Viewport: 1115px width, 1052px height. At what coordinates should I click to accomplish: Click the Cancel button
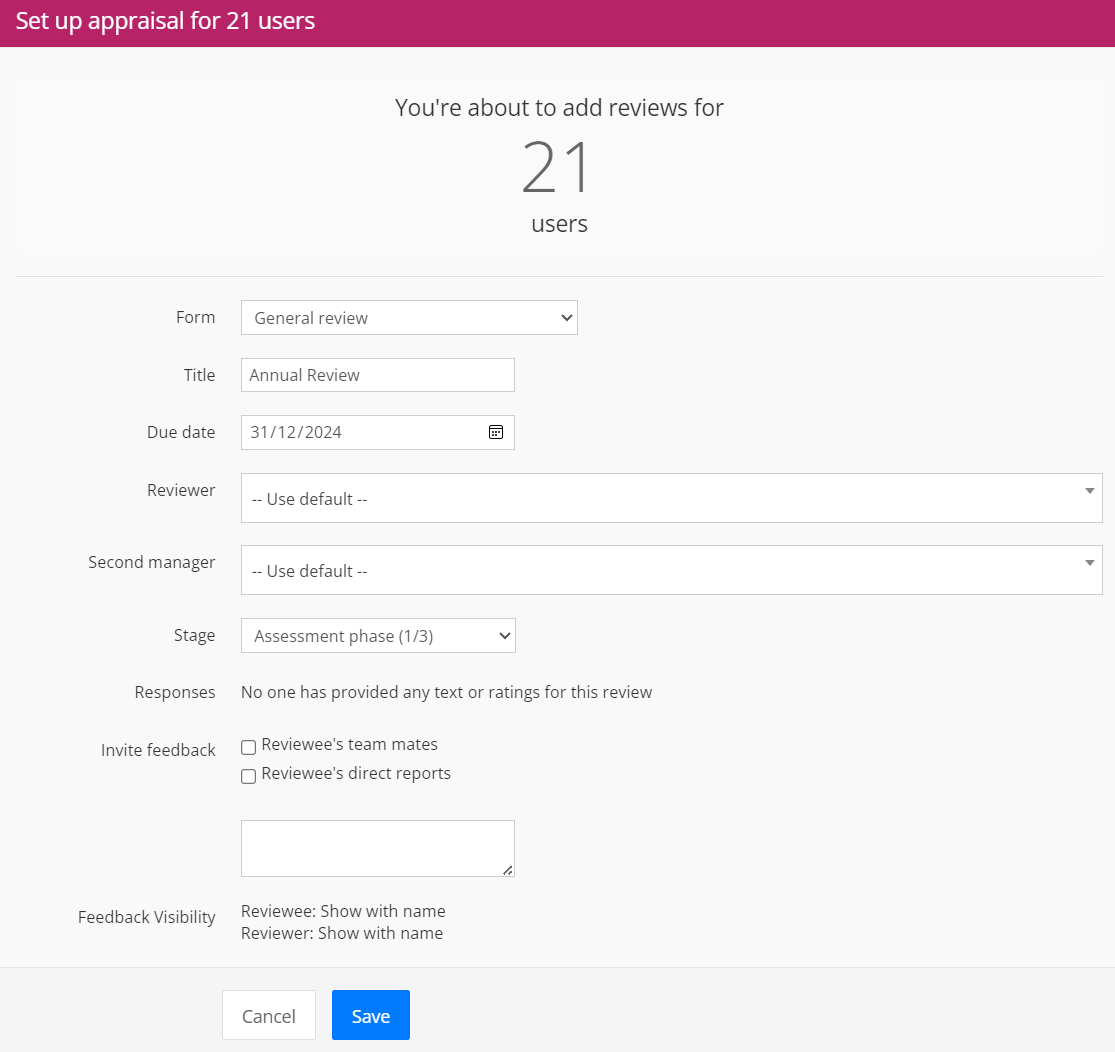pyautogui.click(x=268, y=1016)
